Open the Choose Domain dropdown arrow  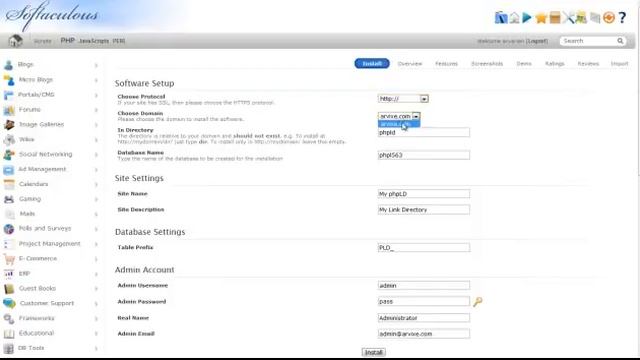pos(416,116)
